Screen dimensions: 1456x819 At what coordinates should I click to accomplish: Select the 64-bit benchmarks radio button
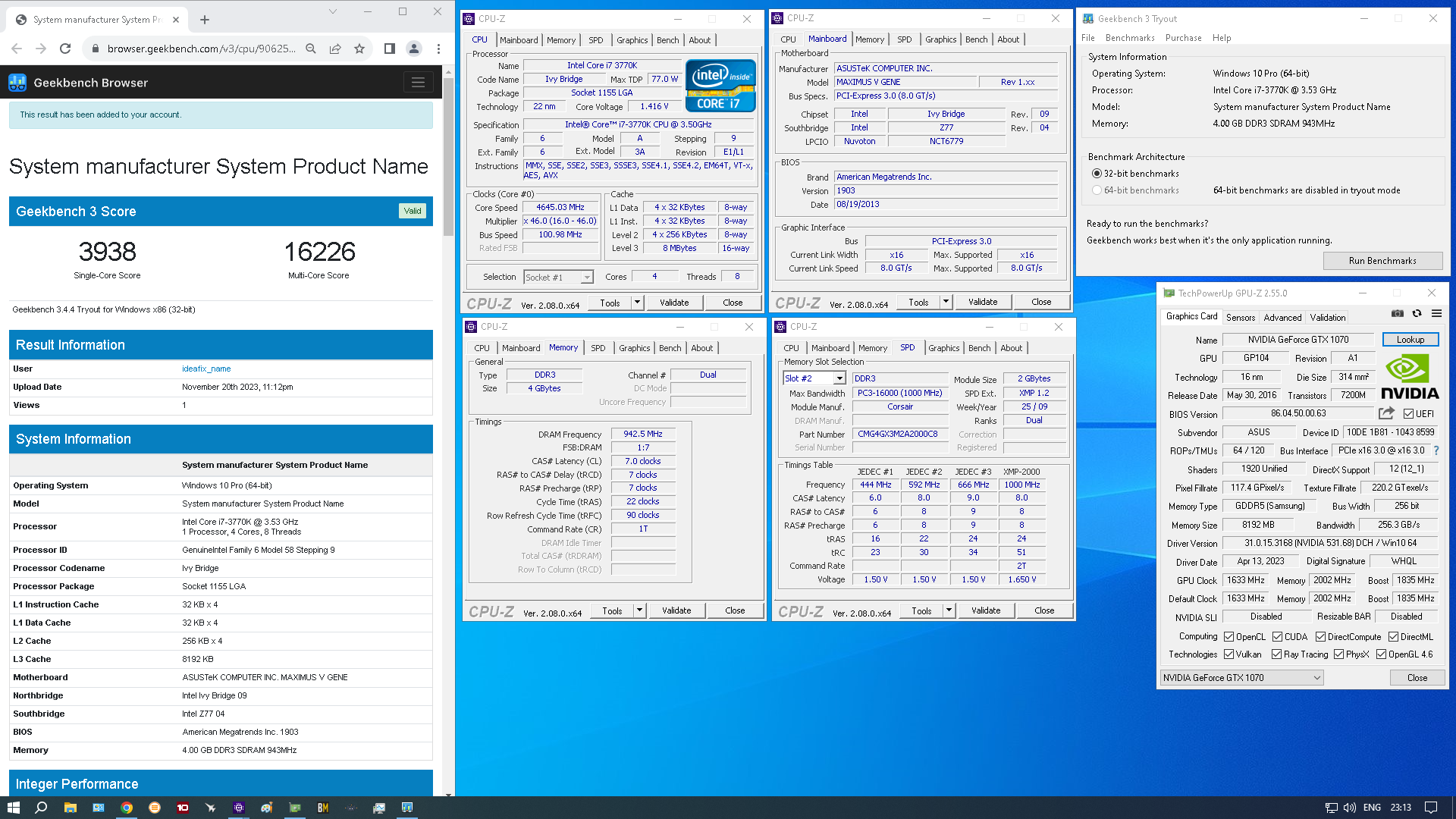click(1097, 190)
